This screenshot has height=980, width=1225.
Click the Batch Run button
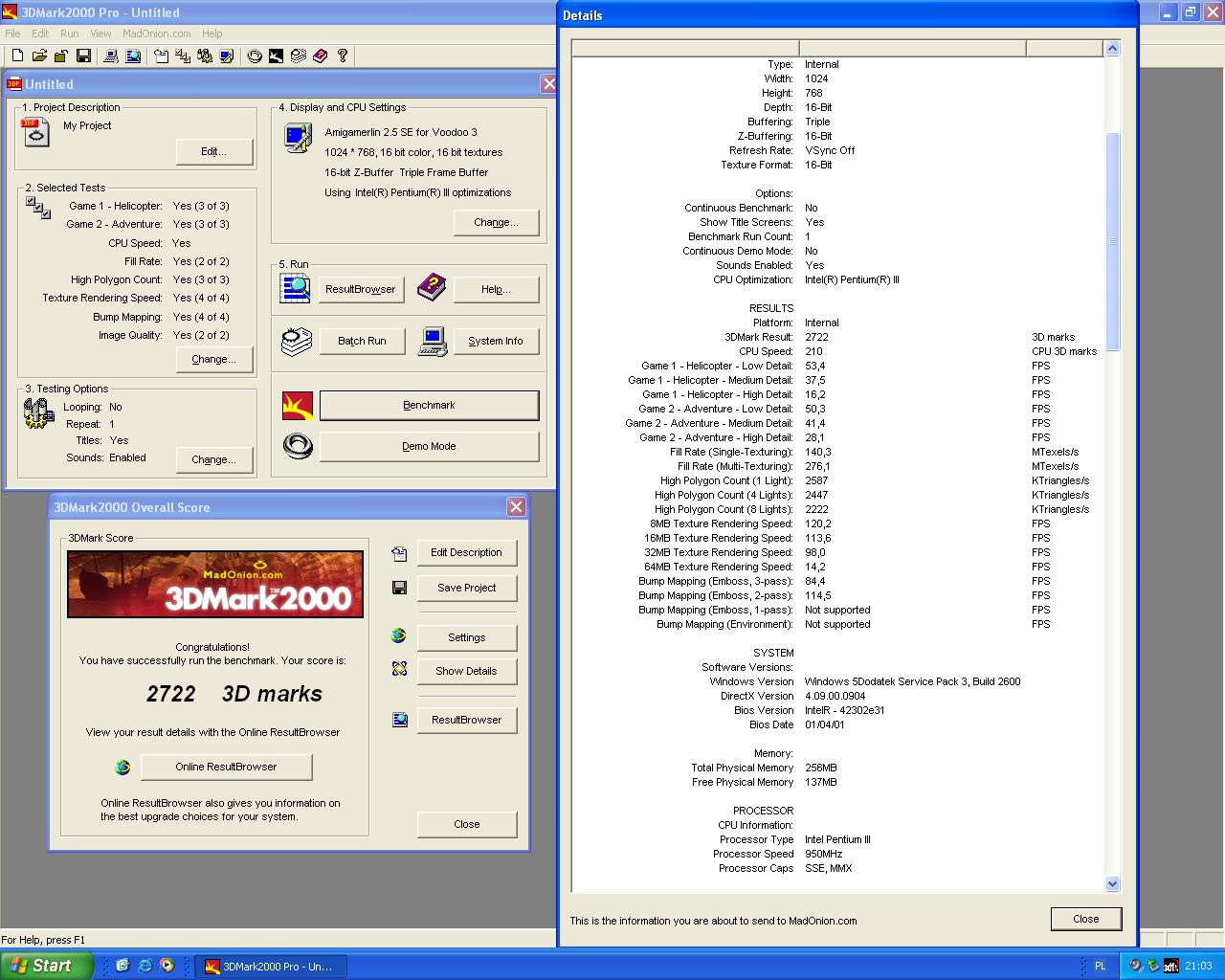362,341
